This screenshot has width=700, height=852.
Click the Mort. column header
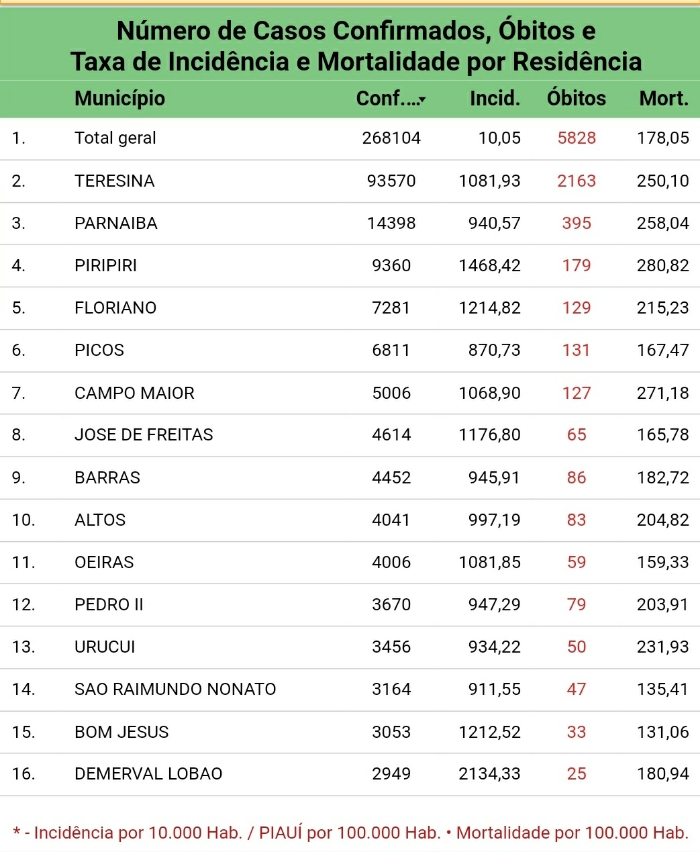click(664, 98)
